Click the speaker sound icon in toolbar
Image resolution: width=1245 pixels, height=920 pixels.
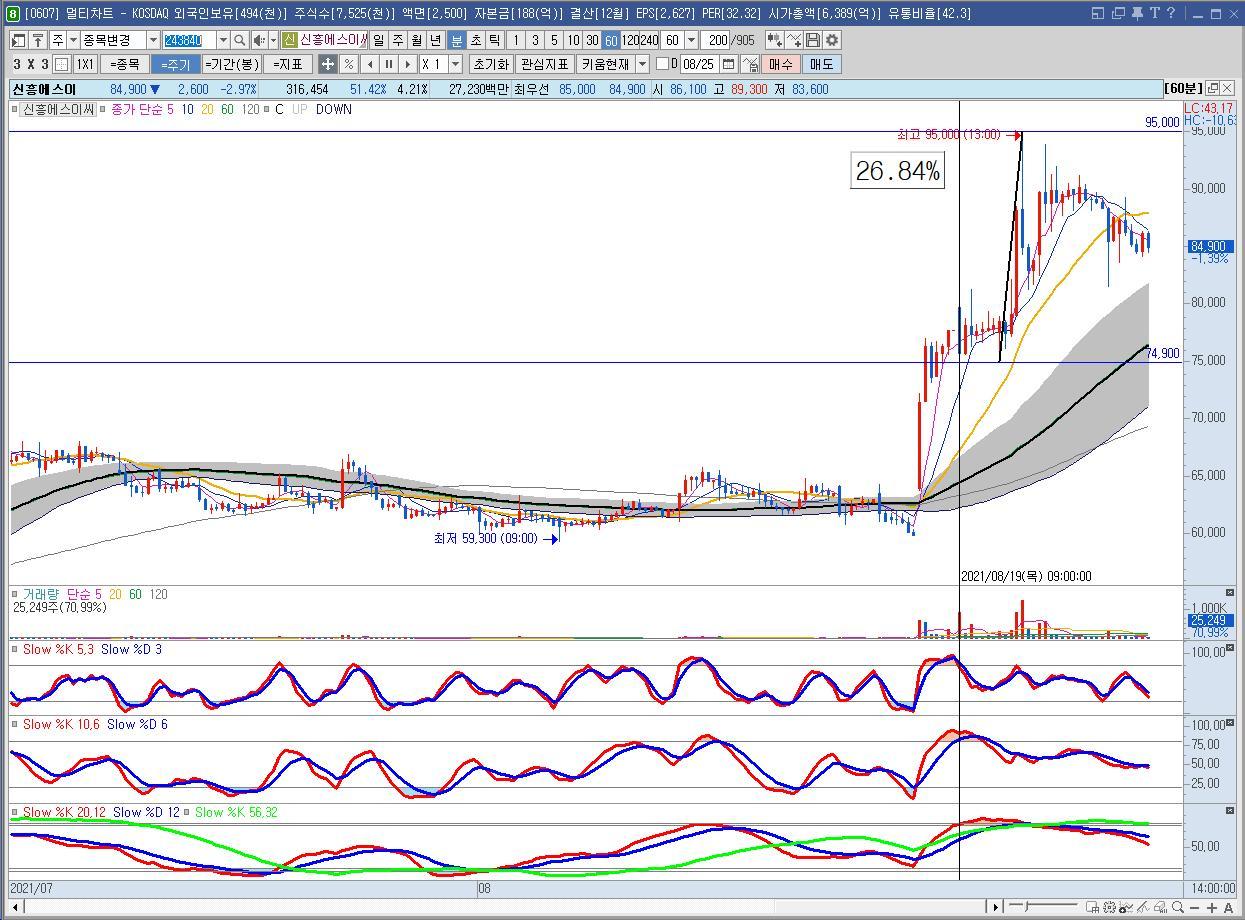pos(258,40)
